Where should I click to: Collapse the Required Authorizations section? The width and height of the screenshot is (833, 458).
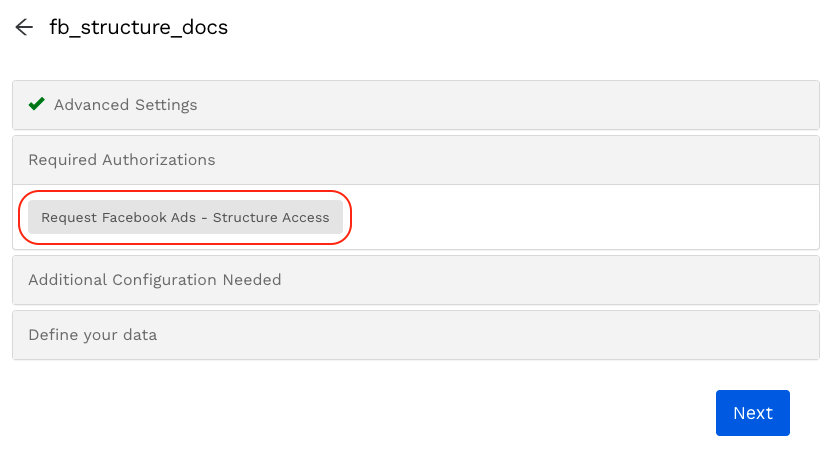point(415,160)
